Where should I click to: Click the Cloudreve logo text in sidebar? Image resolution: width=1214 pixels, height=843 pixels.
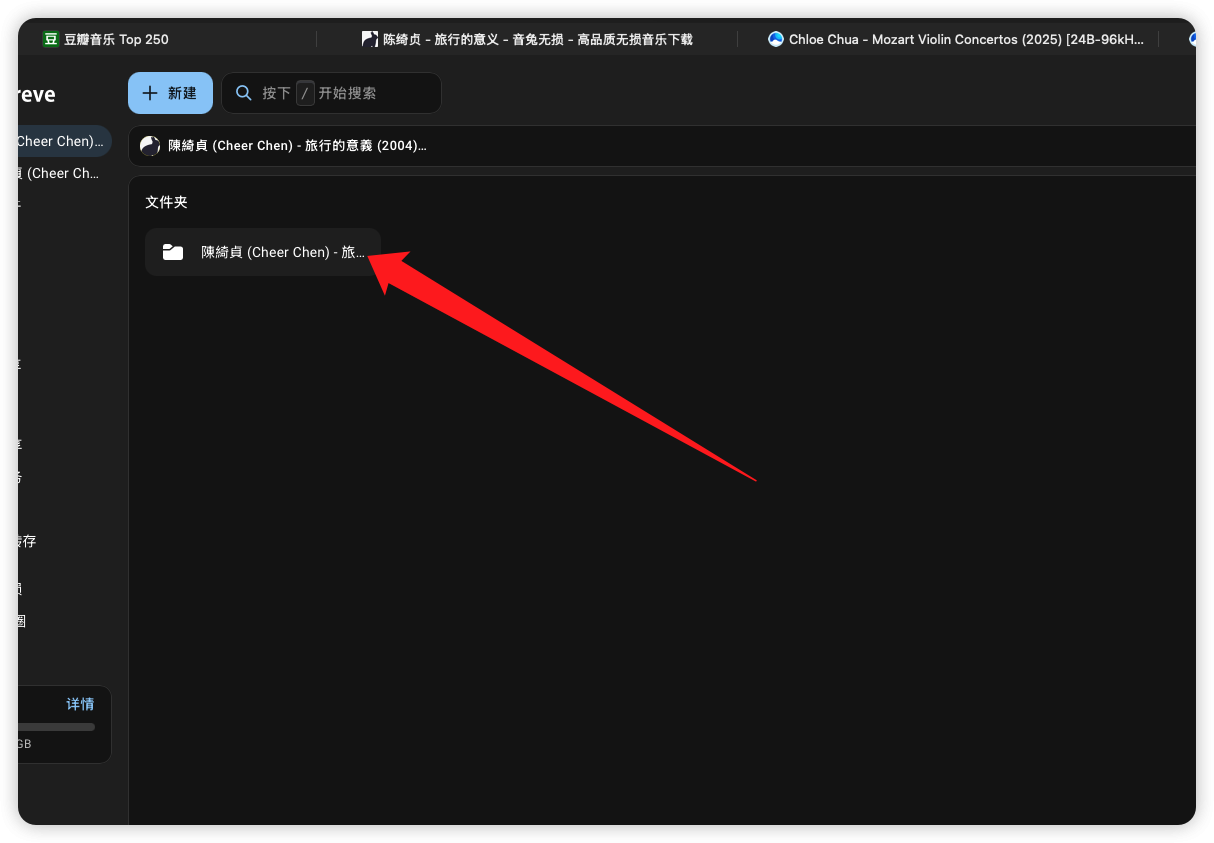(x=37, y=95)
